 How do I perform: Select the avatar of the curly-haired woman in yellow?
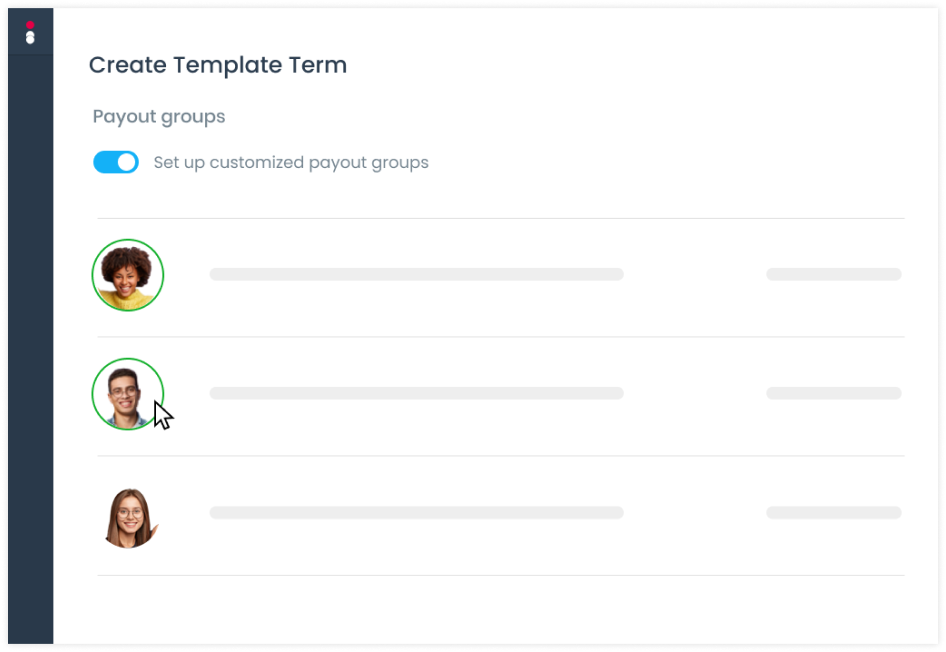point(128,275)
